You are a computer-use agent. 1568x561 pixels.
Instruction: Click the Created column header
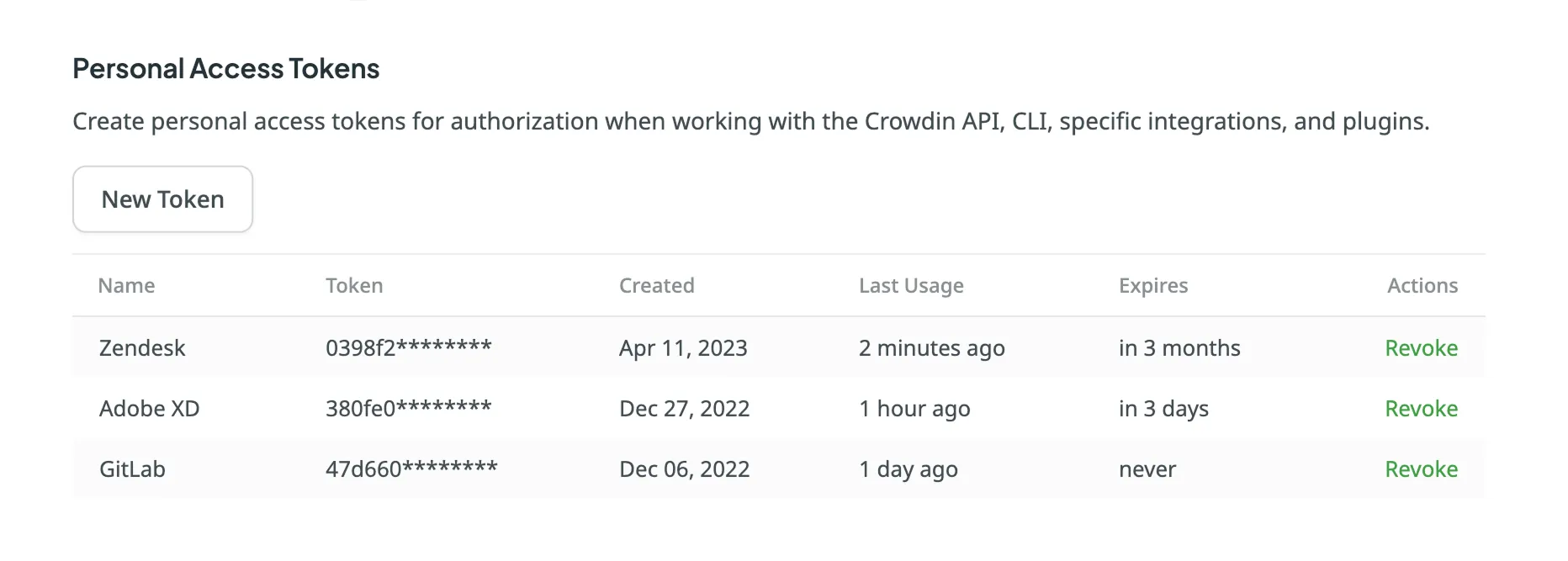[656, 286]
